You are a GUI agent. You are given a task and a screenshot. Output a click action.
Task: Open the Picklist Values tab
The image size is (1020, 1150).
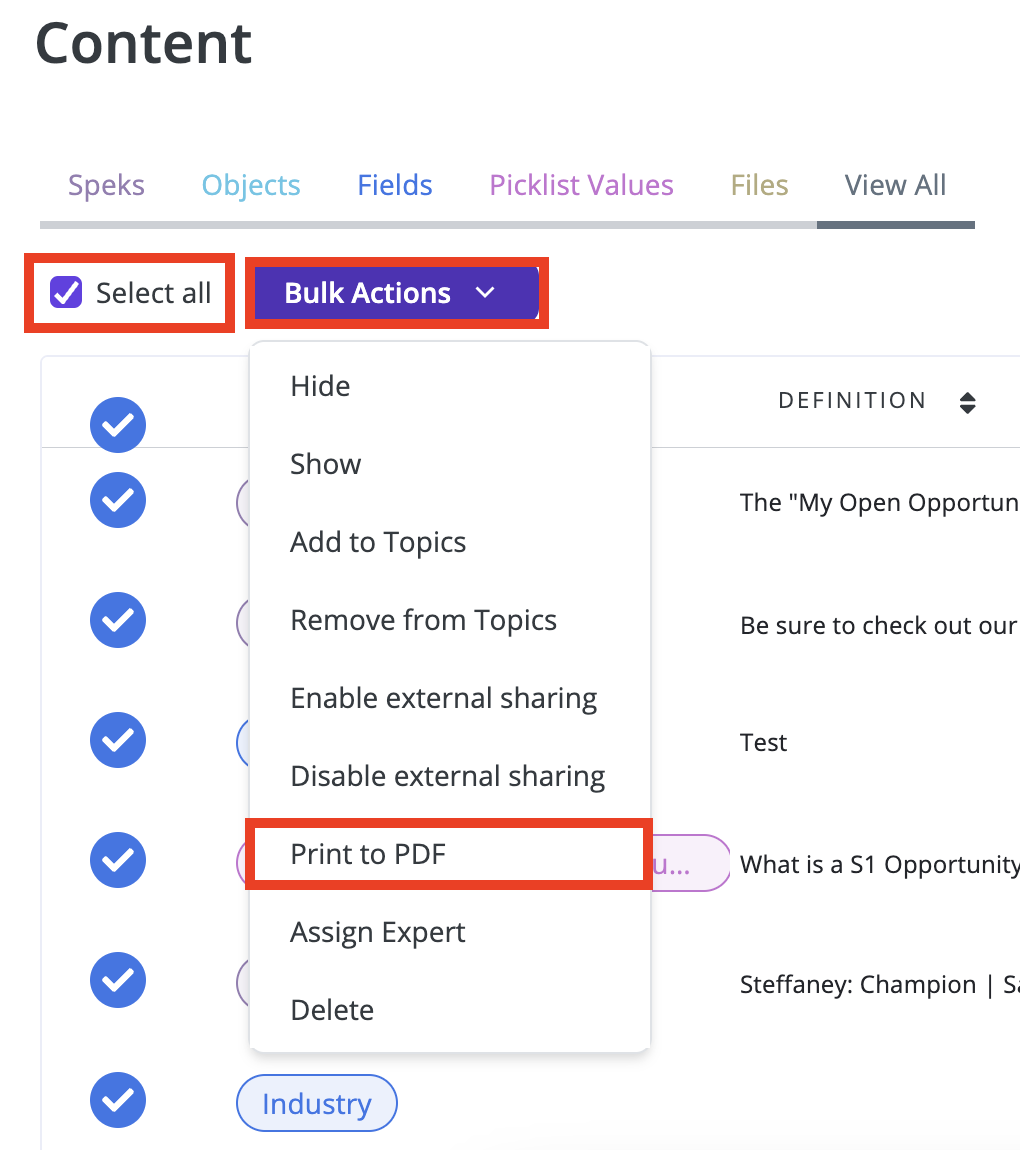click(x=581, y=185)
